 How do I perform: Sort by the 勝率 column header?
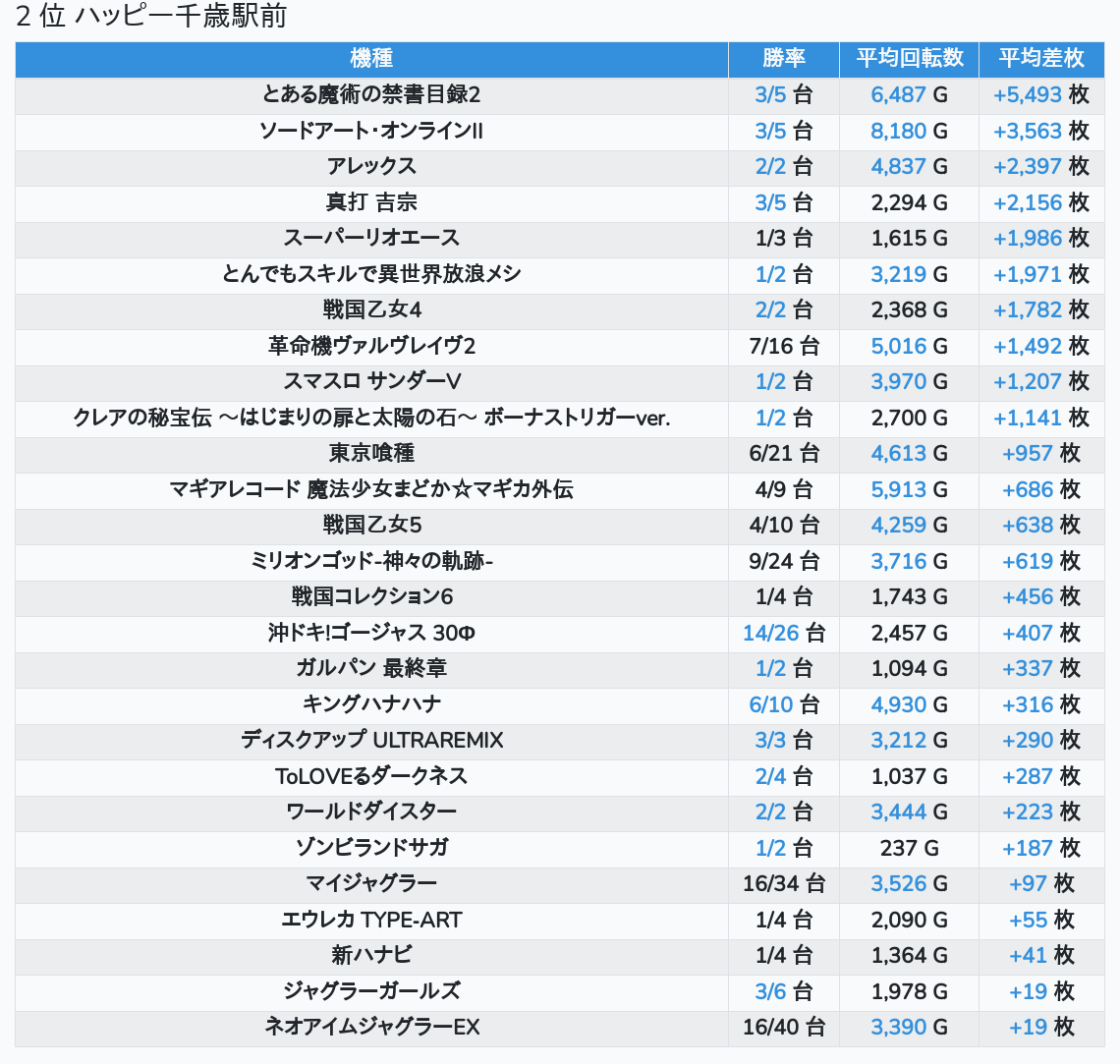(784, 58)
